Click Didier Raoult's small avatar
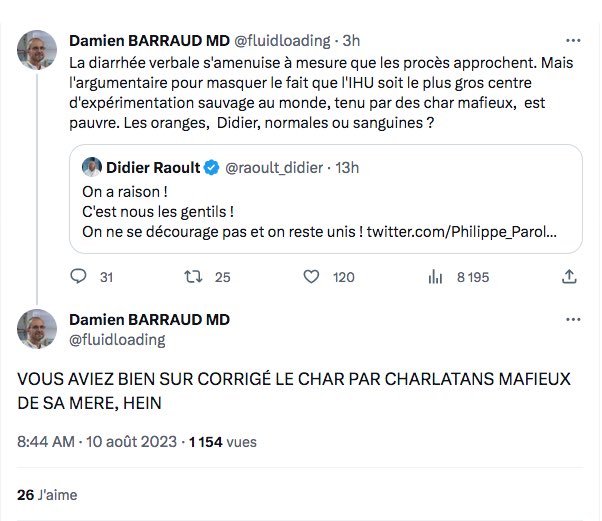Viewport: 602px width, 521px height. pyautogui.click(x=94, y=167)
